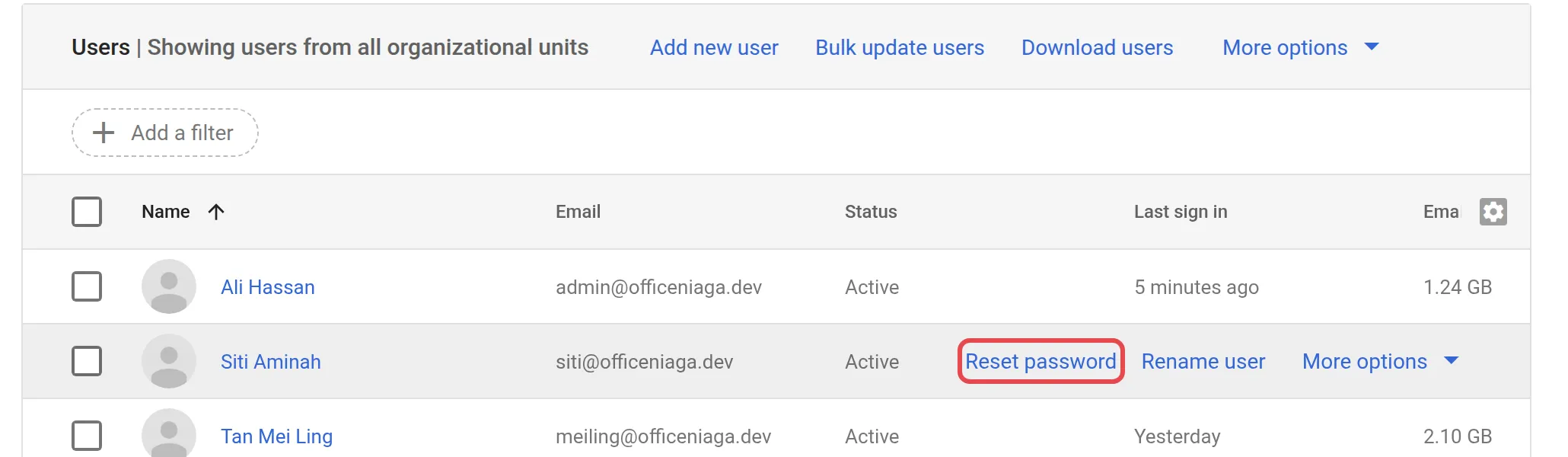Click the sort arrow beside Name
Viewport: 1568px width, 457px height.
(x=216, y=212)
